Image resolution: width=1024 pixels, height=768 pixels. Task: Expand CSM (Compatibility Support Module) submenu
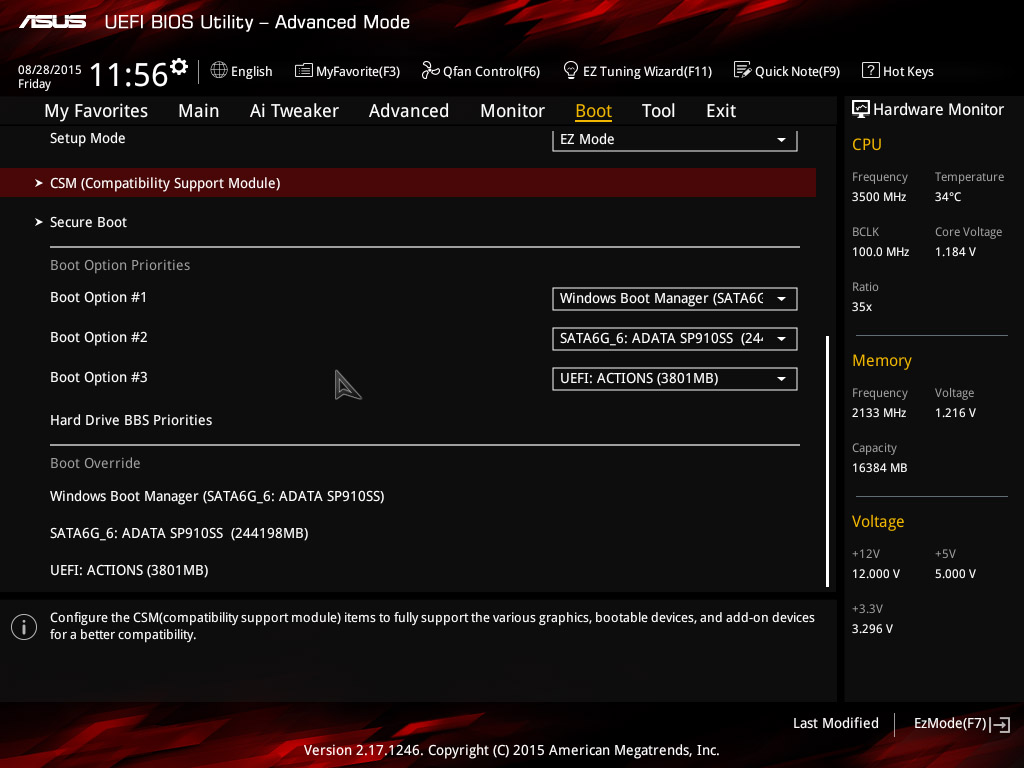[408, 183]
